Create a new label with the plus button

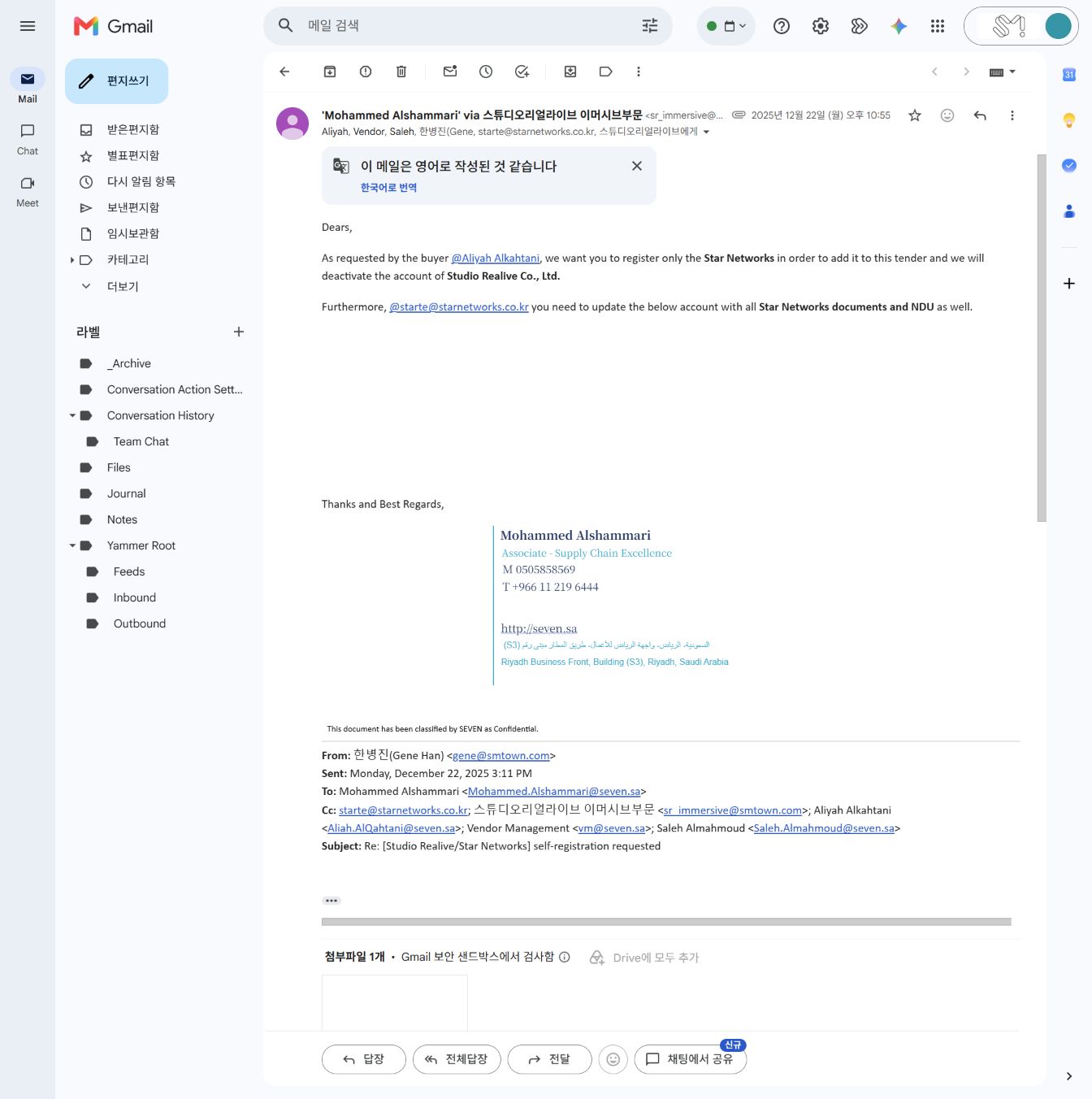pyautogui.click(x=239, y=332)
